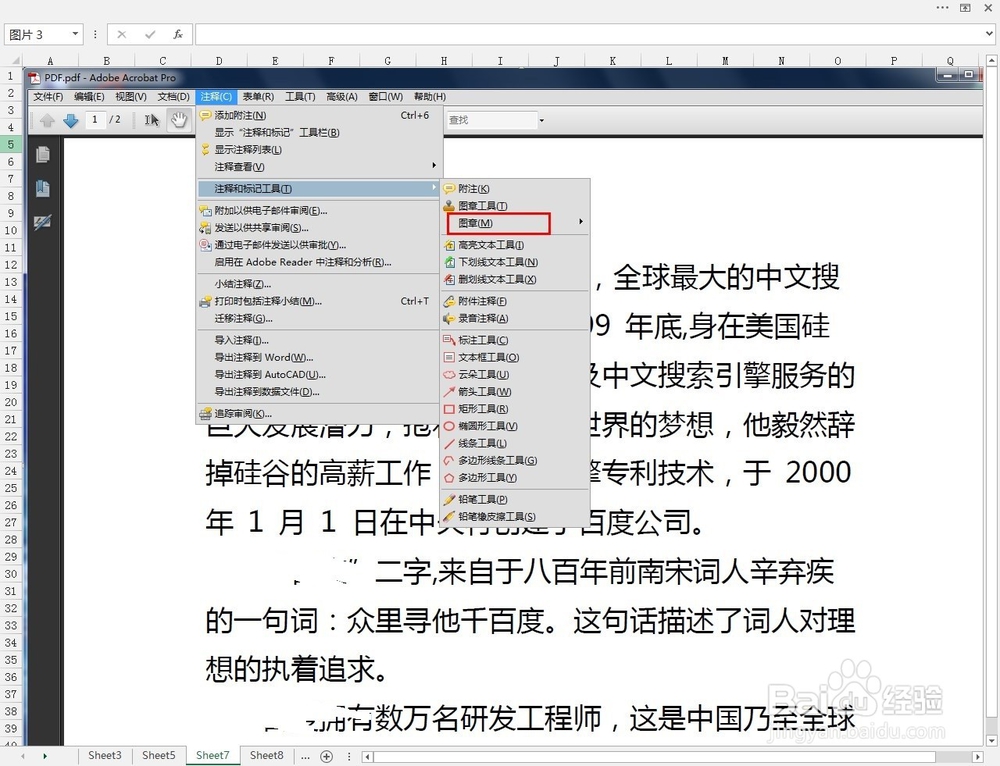
Task: Switch to Sheet3 tab
Action: point(105,755)
